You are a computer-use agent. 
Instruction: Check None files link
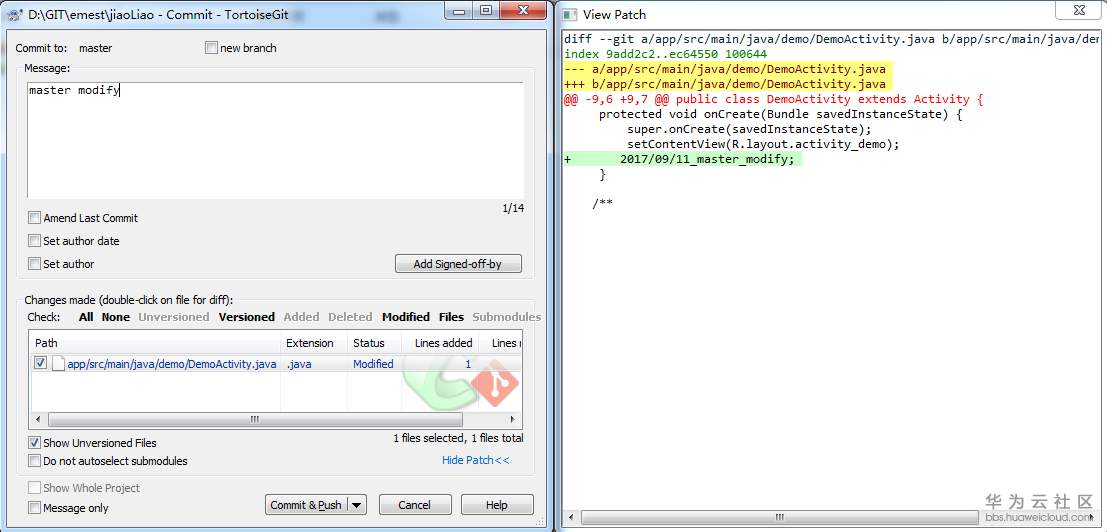[116, 317]
